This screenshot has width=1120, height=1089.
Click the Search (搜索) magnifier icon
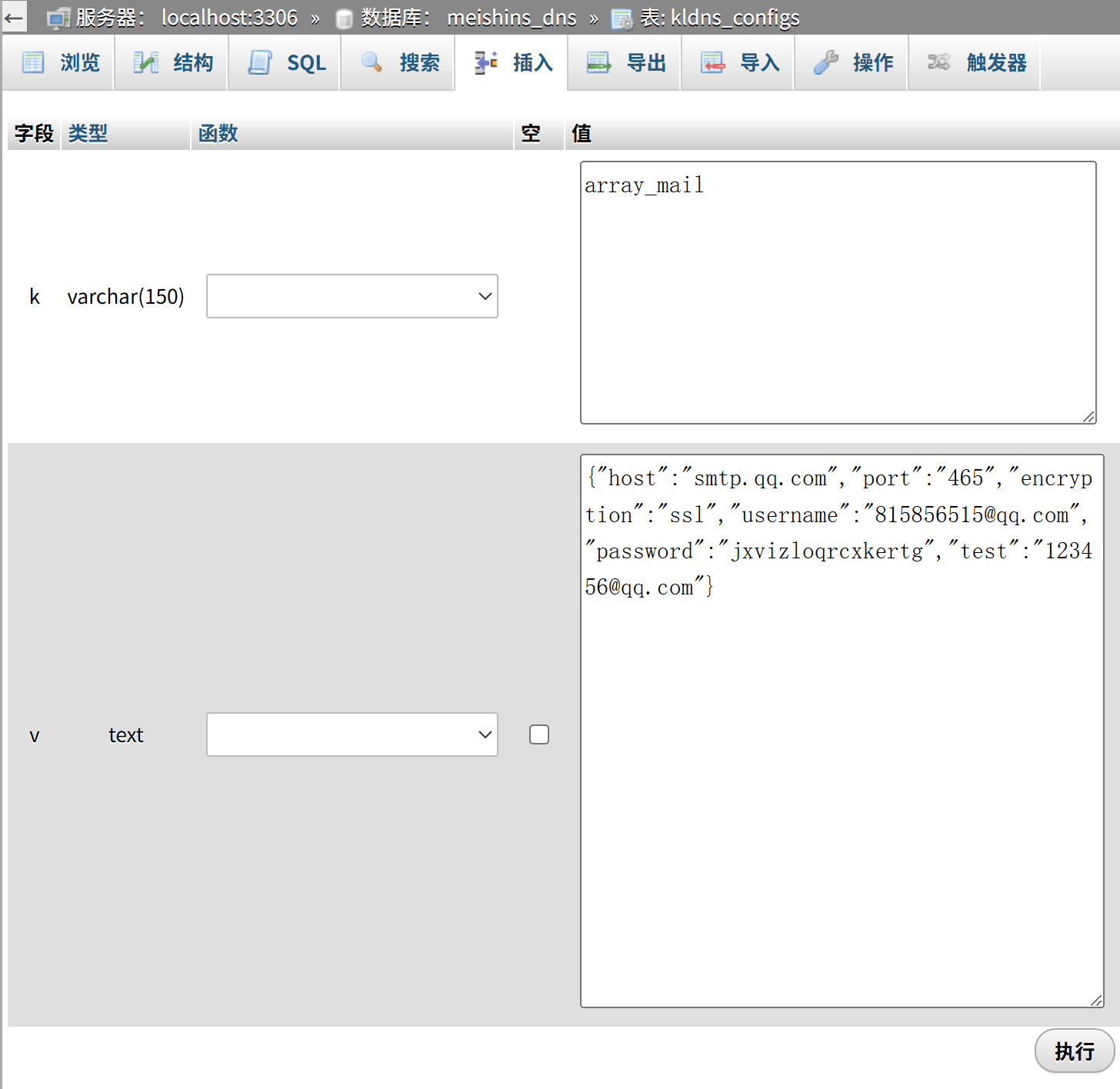[372, 62]
